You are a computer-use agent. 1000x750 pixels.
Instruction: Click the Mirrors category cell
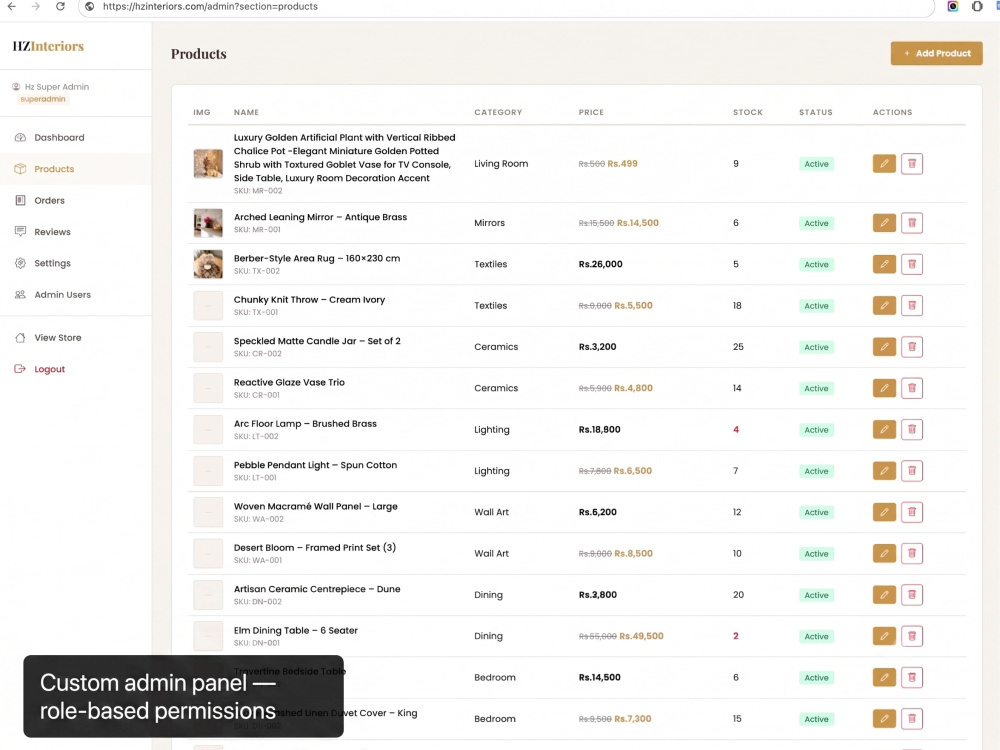(489, 223)
